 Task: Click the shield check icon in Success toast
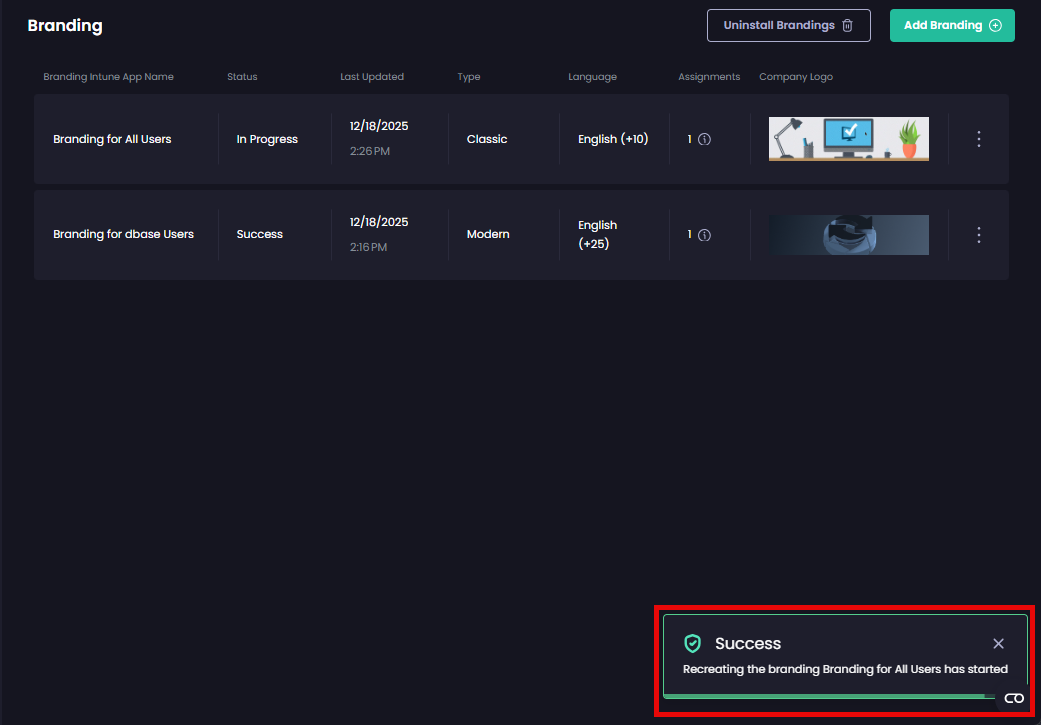pyautogui.click(x=694, y=643)
